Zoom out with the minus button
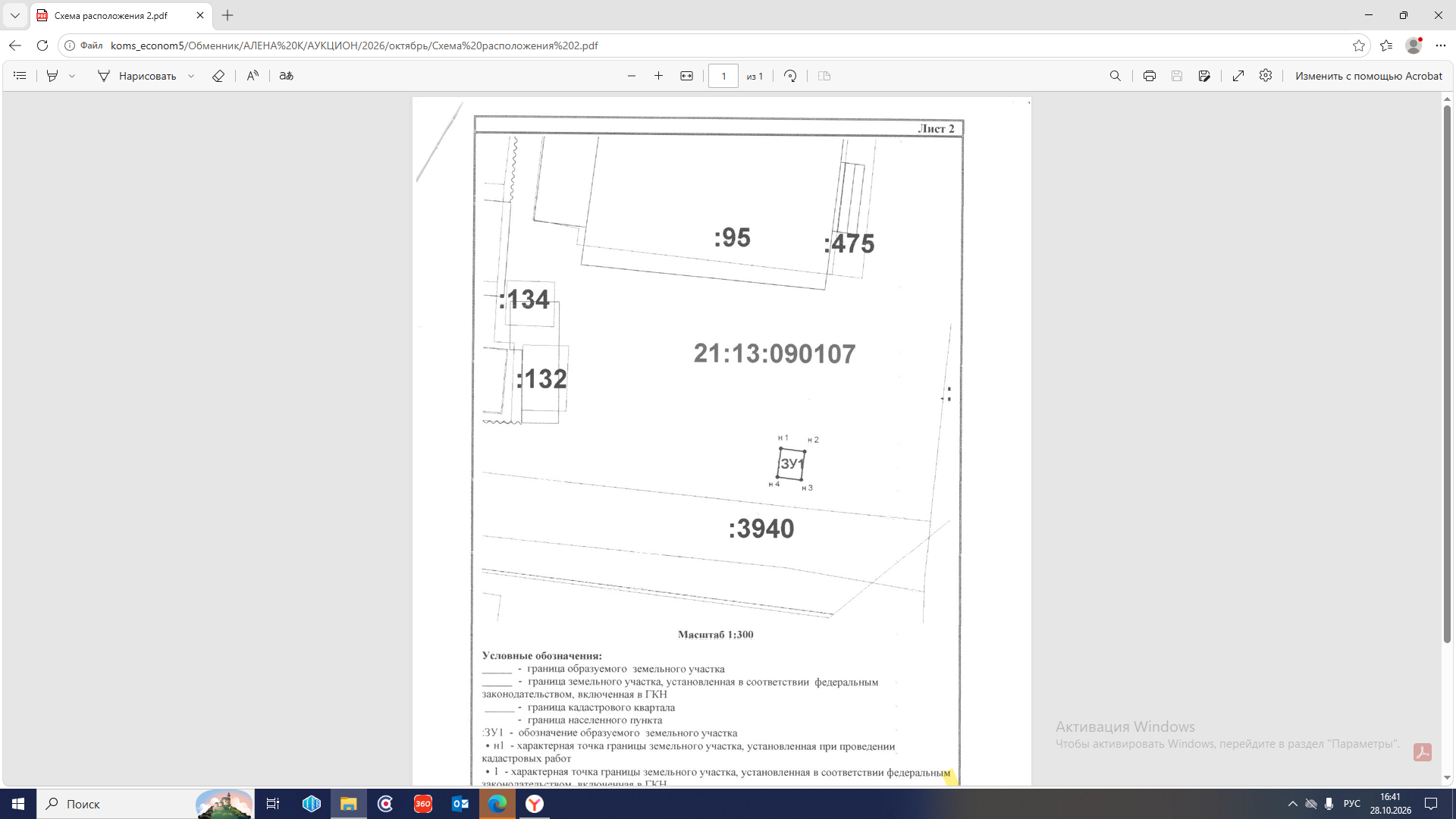The width and height of the screenshot is (1456, 819). click(632, 76)
